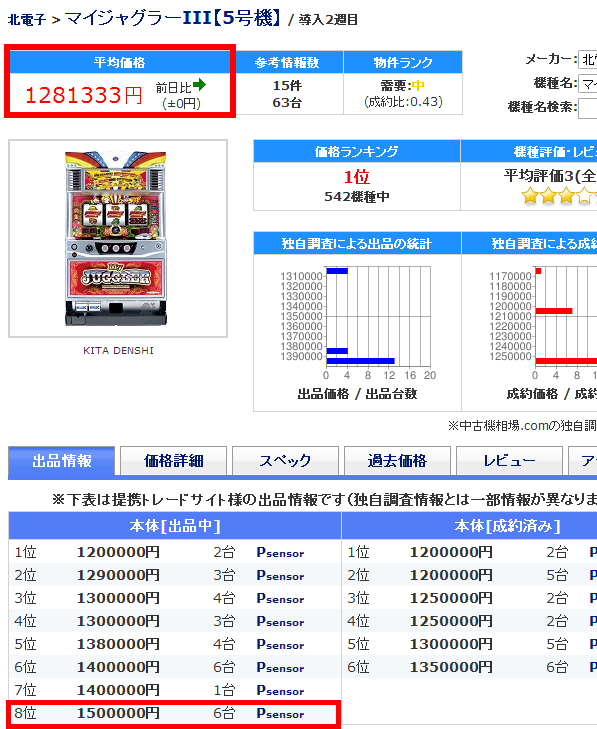Click the 本体[出品中] table header
This screenshot has height=729, width=597.
point(175,526)
